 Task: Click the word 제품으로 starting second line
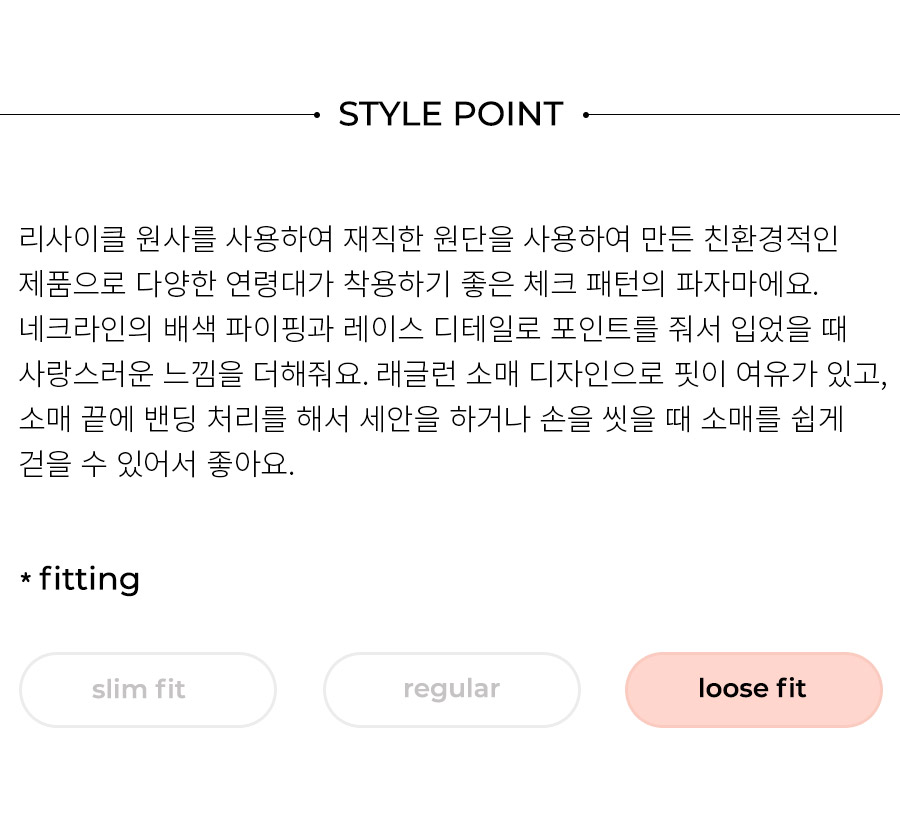[x=72, y=284]
